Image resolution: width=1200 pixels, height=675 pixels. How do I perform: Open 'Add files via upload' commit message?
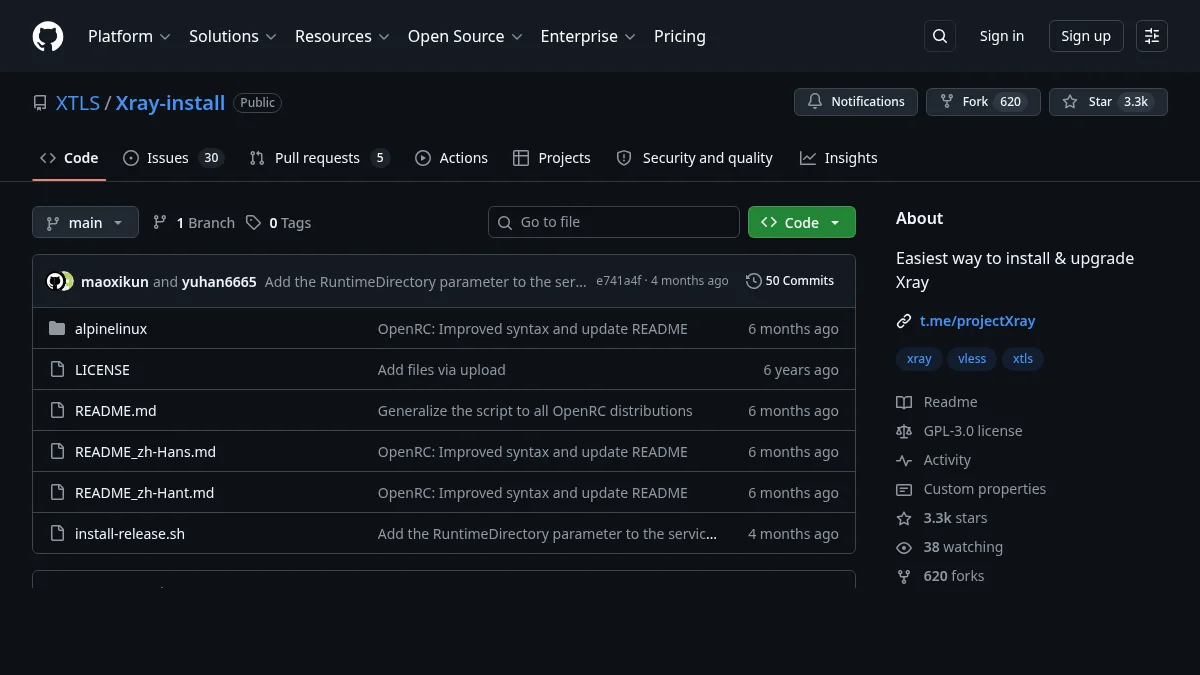[x=442, y=370]
